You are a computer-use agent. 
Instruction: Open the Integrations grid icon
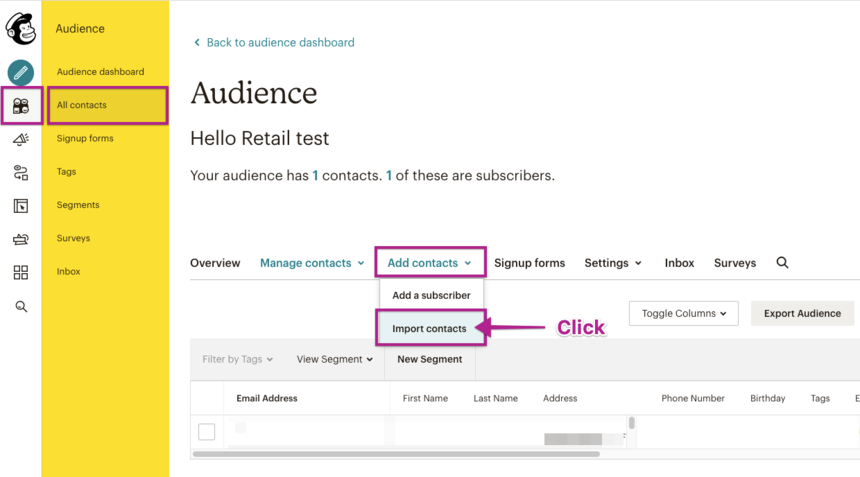coord(21,272)
